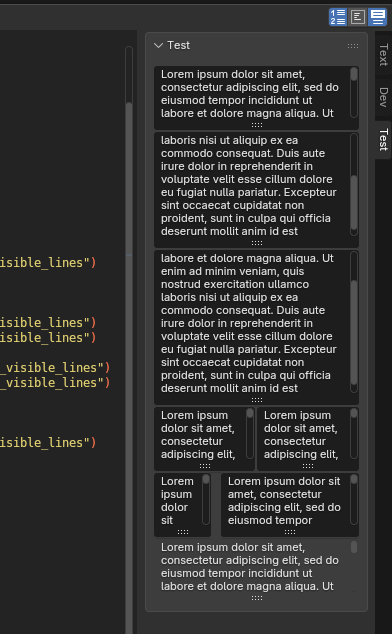
Task: Click resize grip under 'enim ad minim' box
Action: click(256, 400)
